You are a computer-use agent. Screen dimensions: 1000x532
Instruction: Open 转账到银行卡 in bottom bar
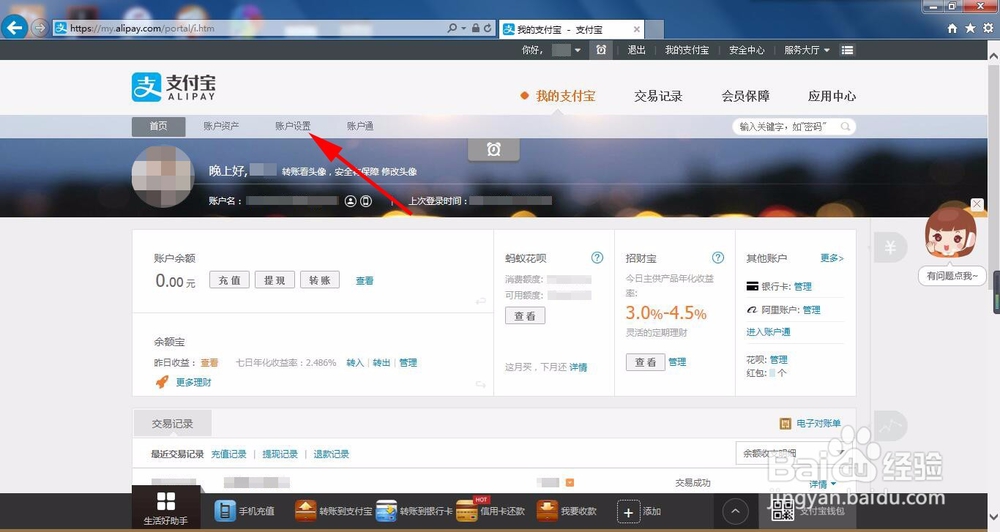[x=415, y=511]
